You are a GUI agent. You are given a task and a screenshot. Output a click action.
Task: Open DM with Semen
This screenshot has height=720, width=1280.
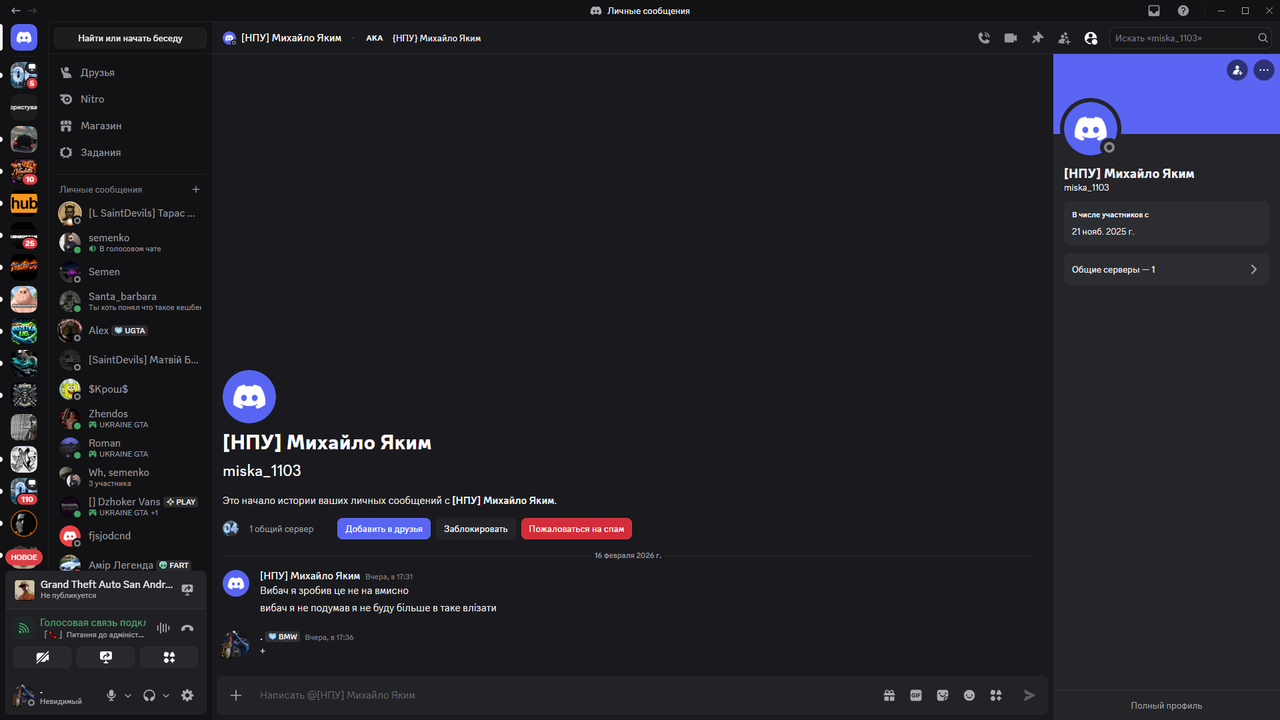[x=131, y=272]
